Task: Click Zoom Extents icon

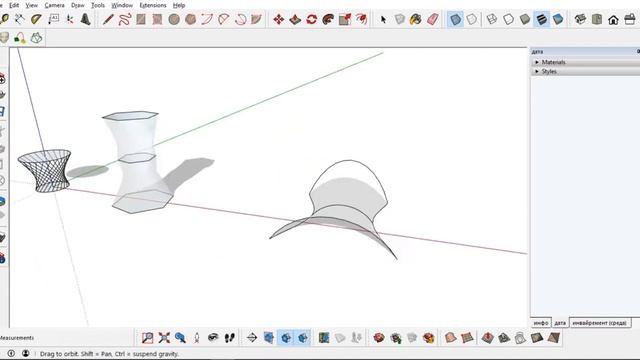Action: (x=164, y=338)
